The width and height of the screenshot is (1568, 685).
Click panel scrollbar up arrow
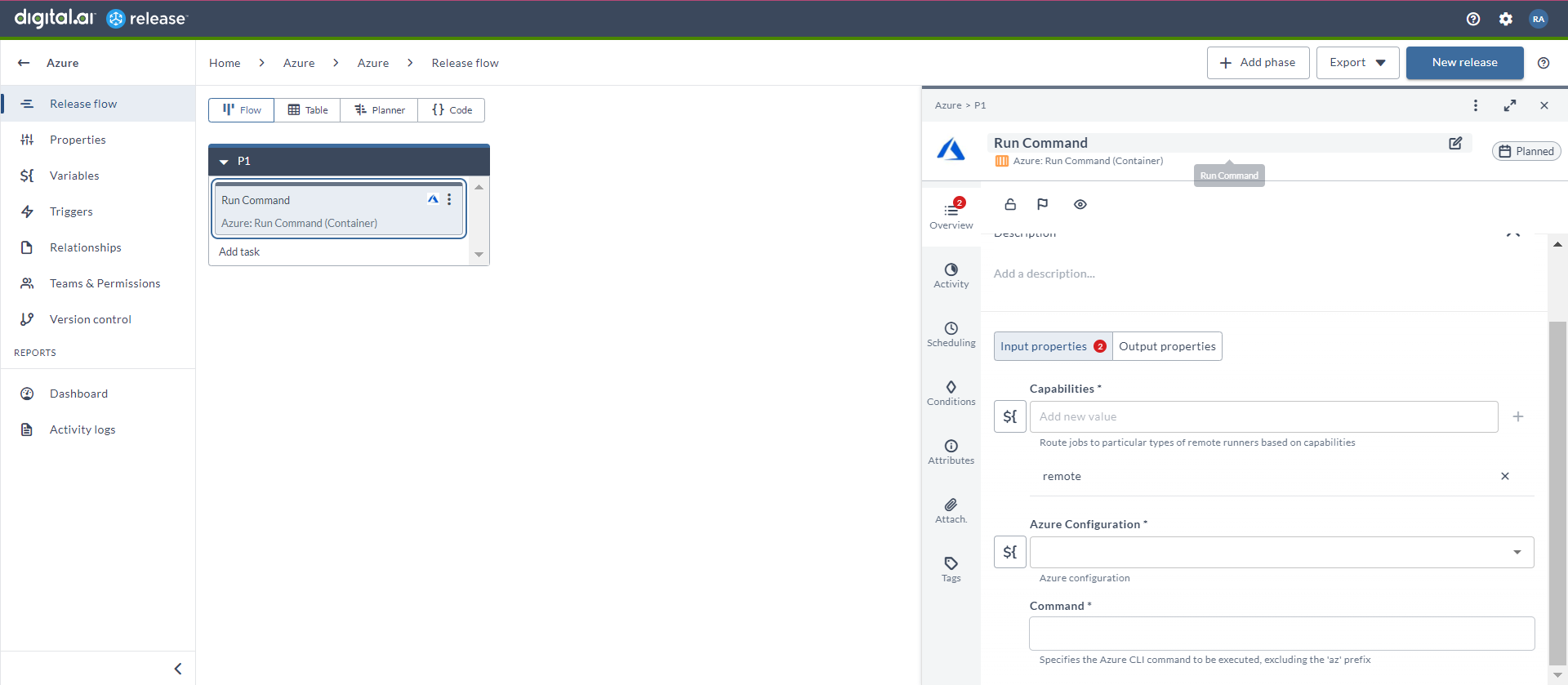[1557, 244]
